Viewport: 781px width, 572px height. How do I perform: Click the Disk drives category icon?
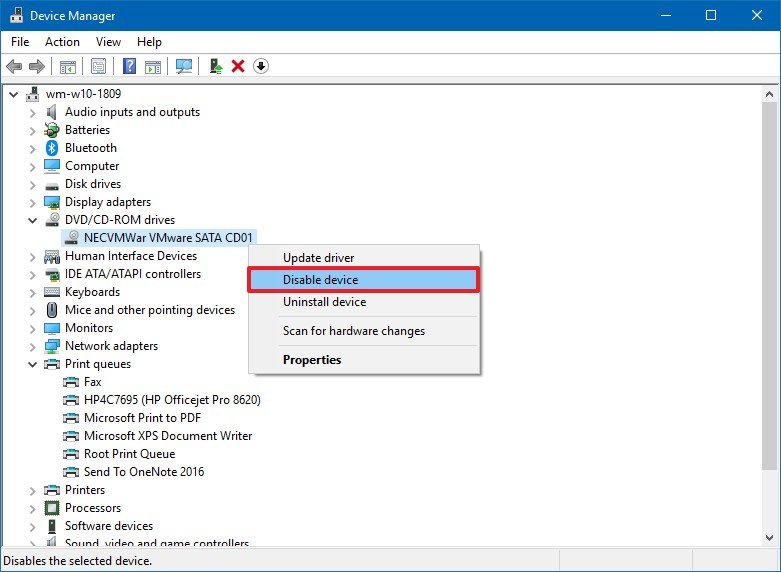coord(52,186)
